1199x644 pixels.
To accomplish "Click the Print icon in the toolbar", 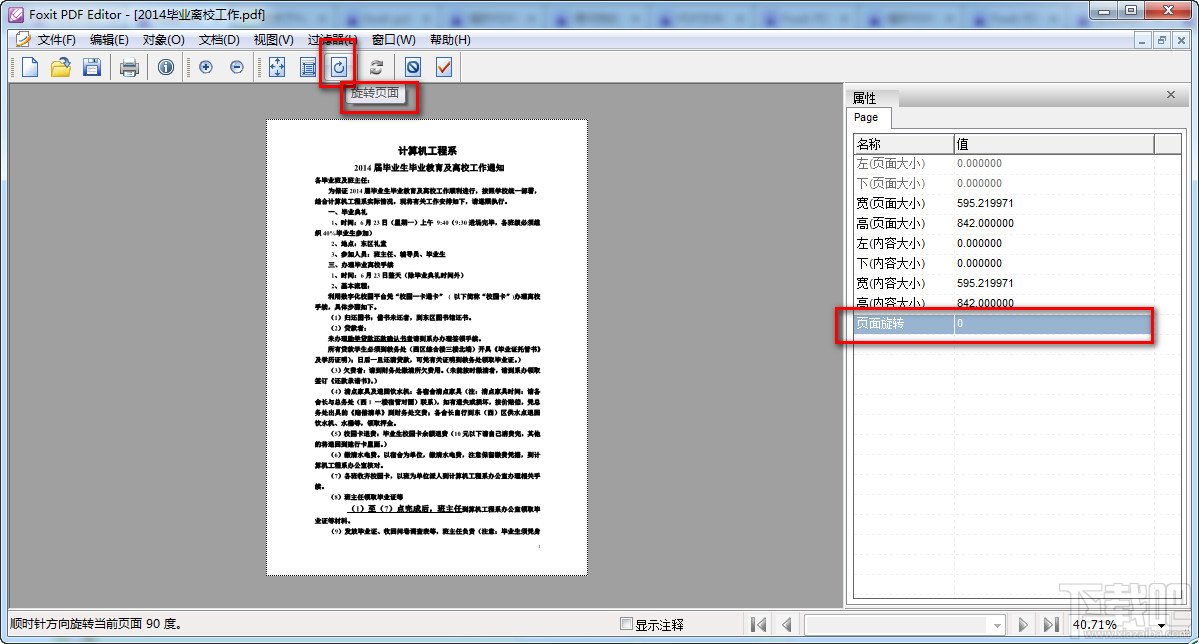I will tap(130, 67).
